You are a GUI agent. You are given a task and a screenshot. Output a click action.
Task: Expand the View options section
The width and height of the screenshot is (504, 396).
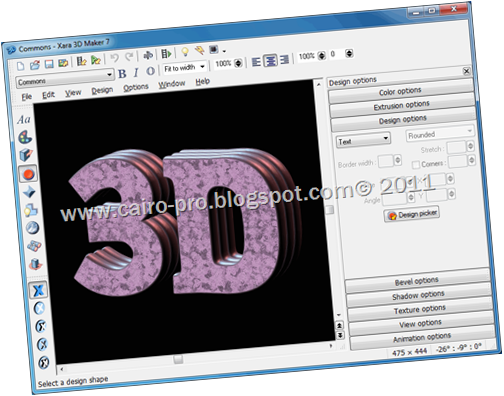421,323
